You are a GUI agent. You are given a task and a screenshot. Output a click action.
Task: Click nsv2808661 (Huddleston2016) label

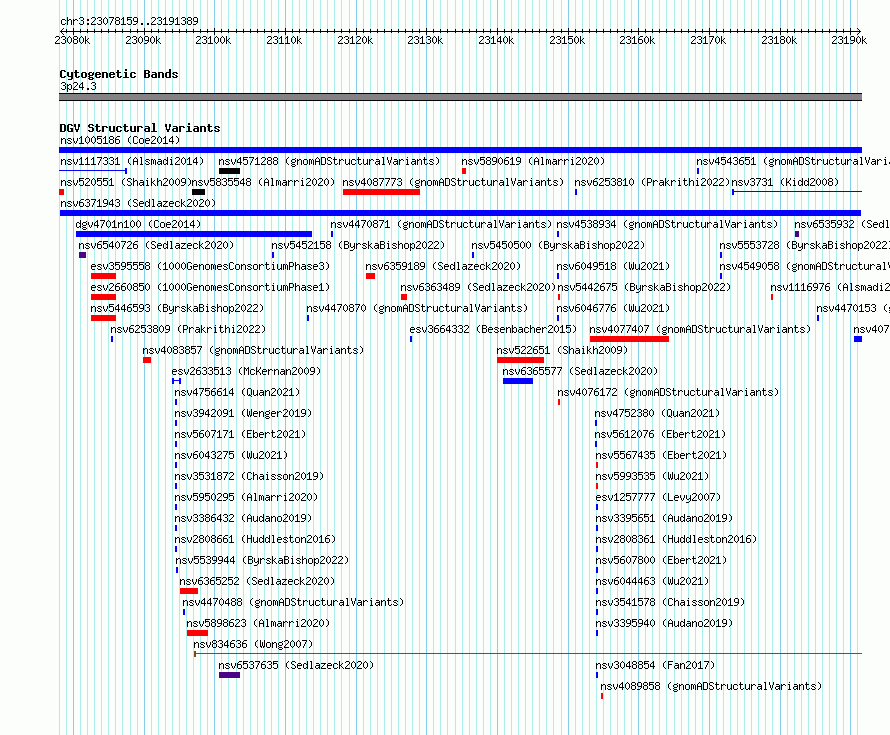tap(255, 539)
